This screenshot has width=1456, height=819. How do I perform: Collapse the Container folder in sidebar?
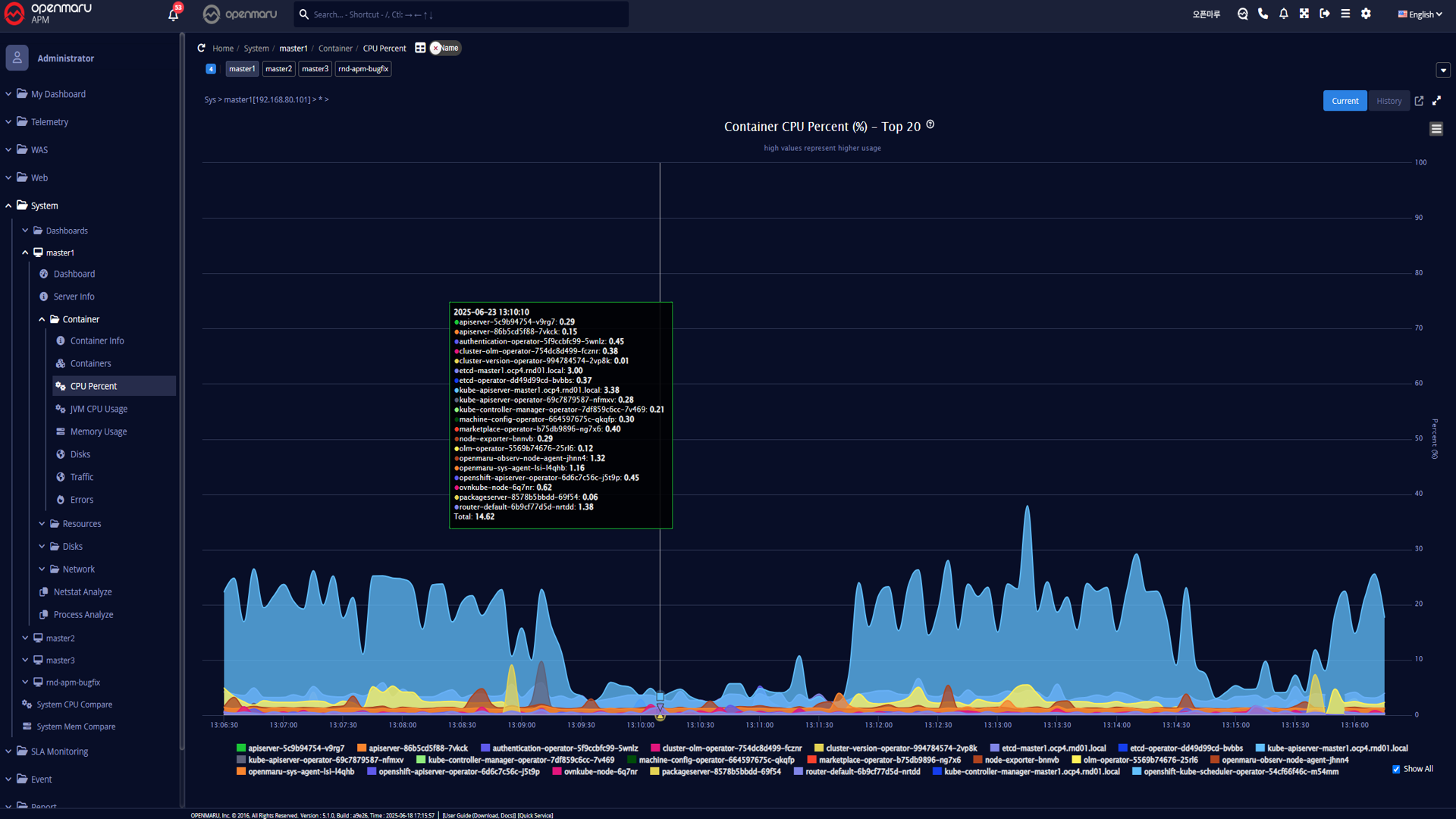pyautogui.click(x=42, y=319)
